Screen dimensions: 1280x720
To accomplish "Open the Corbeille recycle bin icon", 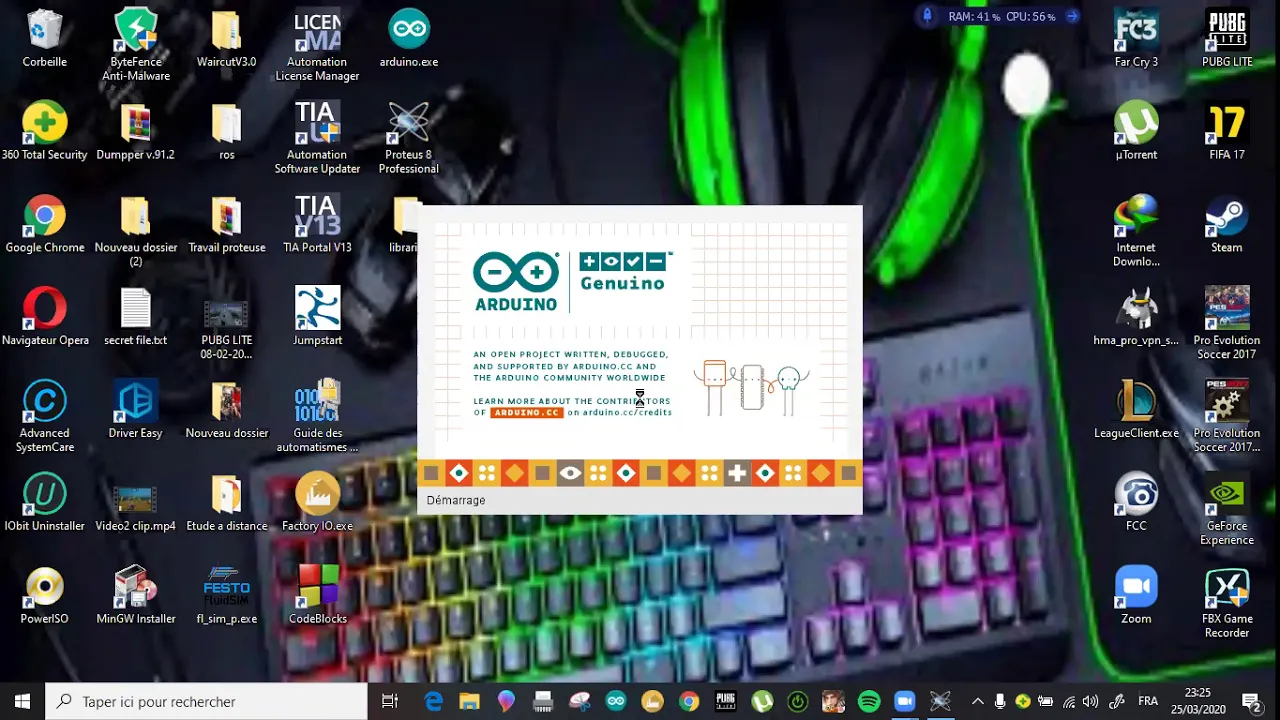I will 45,38.
